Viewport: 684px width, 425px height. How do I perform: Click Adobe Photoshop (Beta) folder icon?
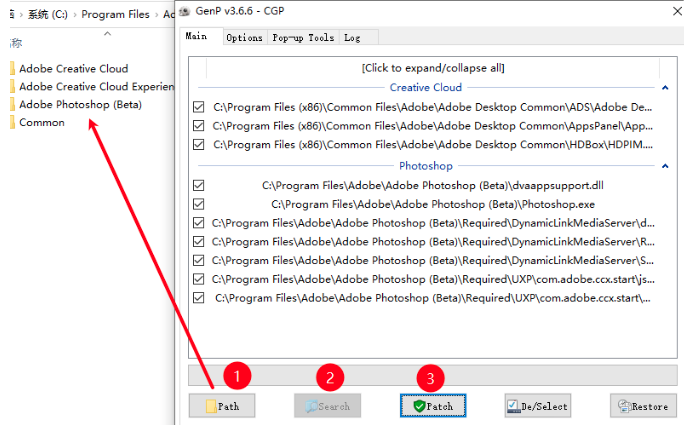[x=12, y=104]
